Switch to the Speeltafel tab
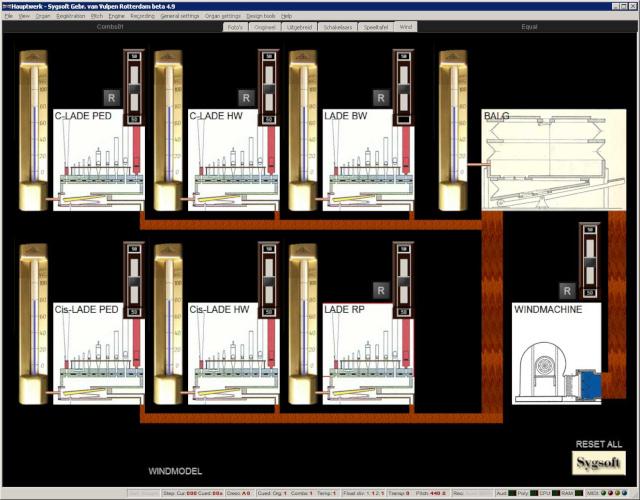This screenshot has height=500, width=640. click(x=375, y=27)
